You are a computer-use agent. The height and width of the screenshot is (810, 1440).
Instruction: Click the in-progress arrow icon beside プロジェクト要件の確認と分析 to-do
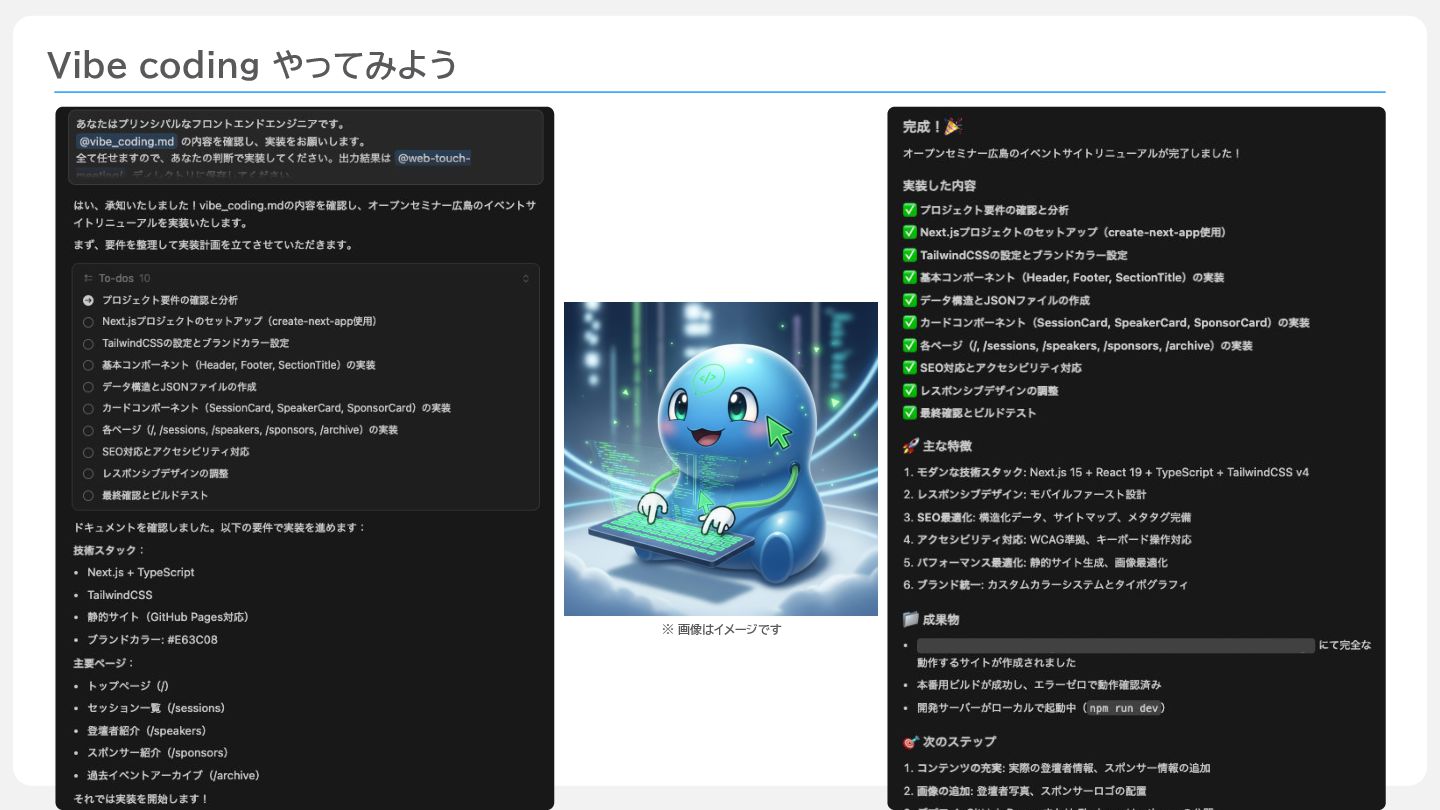click(x=88, y=300)
